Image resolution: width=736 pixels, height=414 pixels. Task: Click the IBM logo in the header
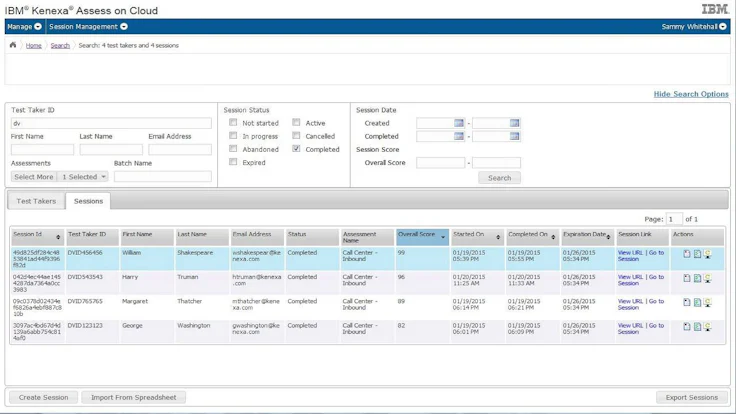(x=715, y=9)
